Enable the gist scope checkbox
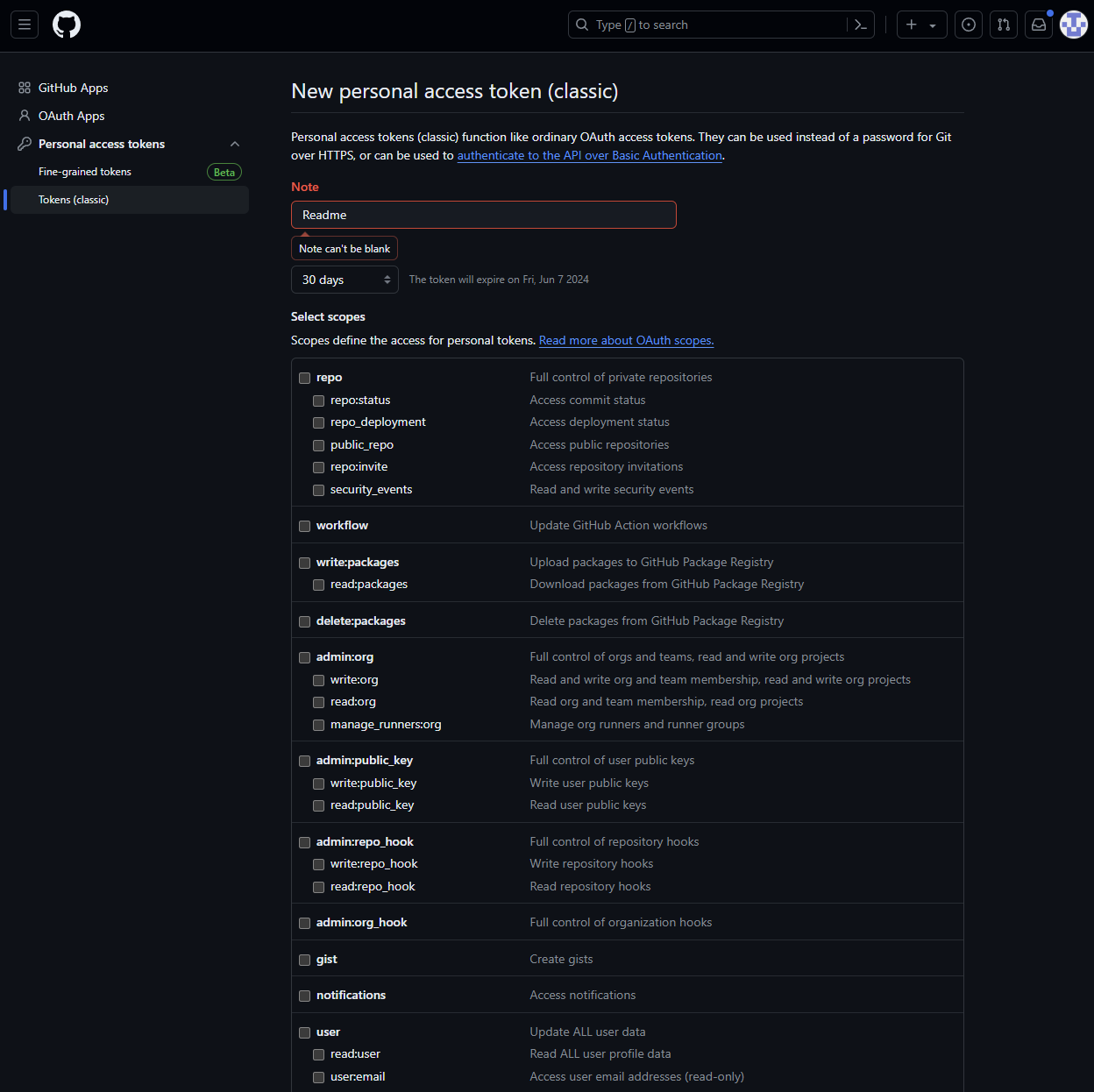This screenshot has width=1094, height=1092. (x=305, y=960)
